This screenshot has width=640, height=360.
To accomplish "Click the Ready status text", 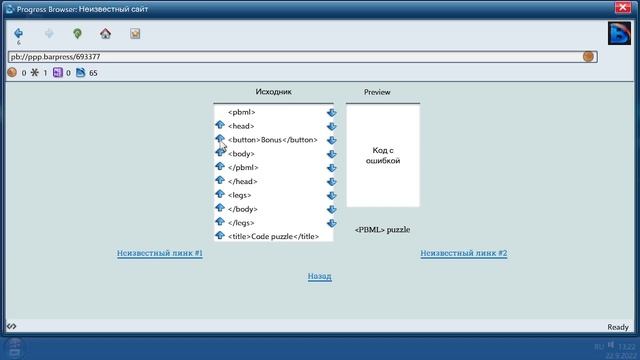I will tap(618, 327).
